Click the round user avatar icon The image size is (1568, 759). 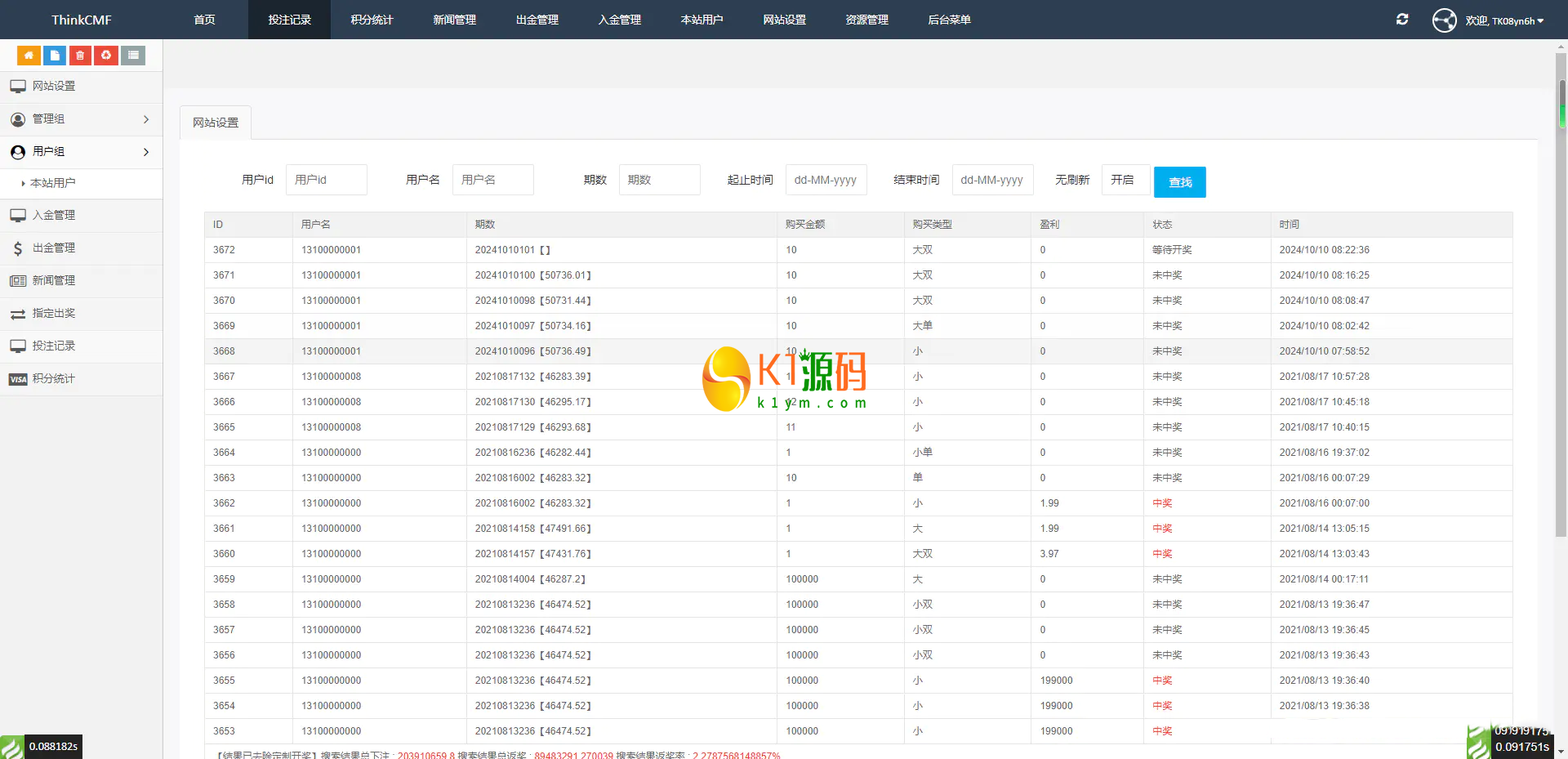(1444, 20)
